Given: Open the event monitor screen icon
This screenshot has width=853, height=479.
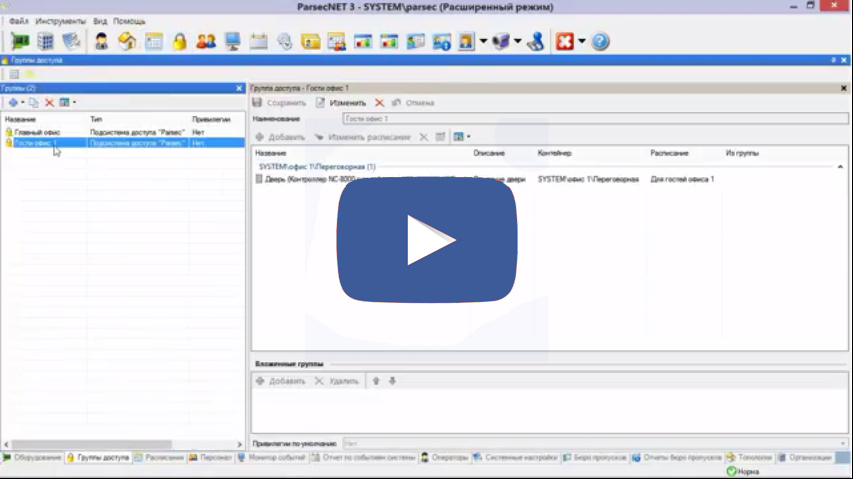Looking at the screenshot, I should 232,41.
